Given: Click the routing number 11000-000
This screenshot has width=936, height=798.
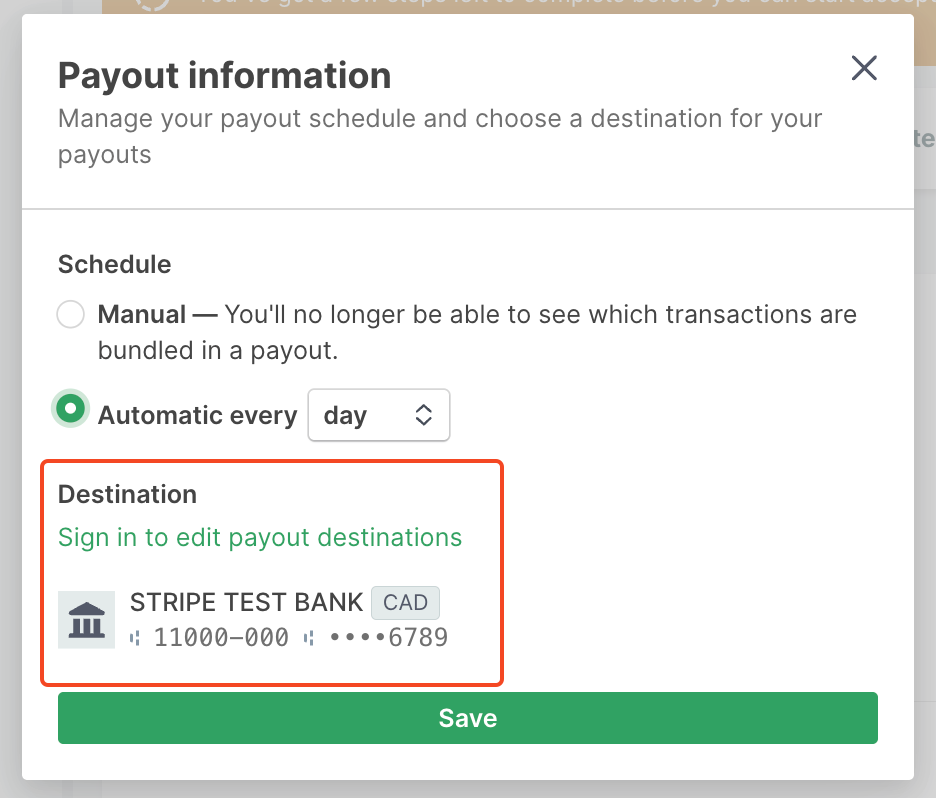Looking at the screenshot, I should coord(221,637).
